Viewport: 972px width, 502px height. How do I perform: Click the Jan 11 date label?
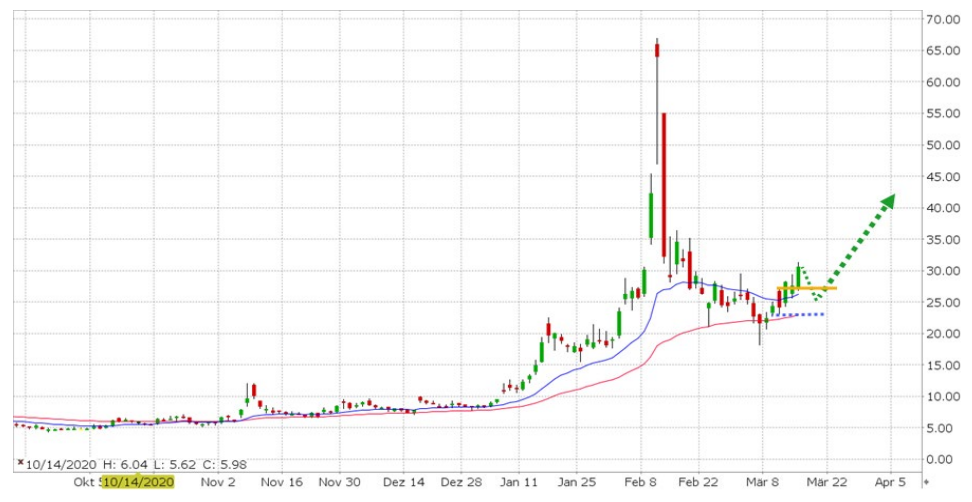[x=519, y=482]
